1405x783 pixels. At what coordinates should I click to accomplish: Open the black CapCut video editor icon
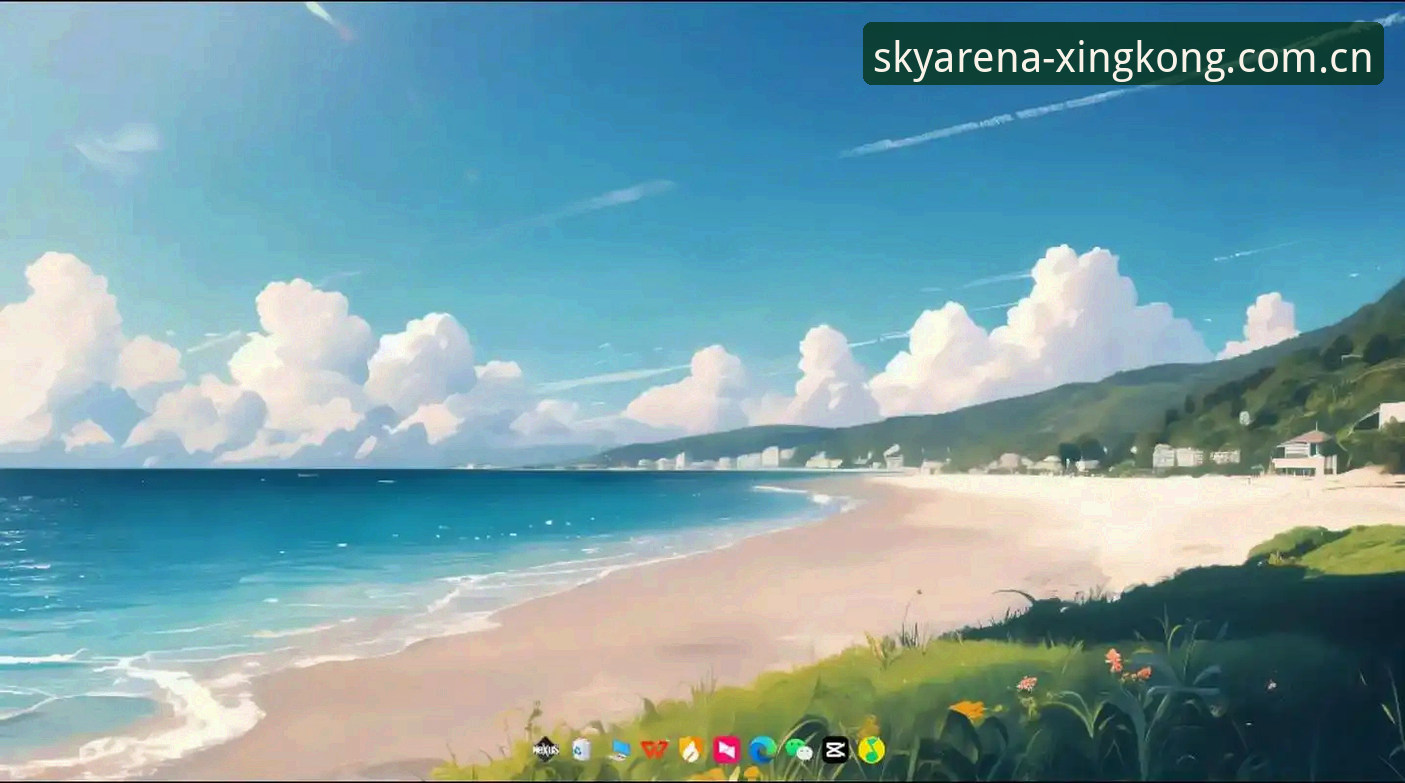[x=835, y=749]
